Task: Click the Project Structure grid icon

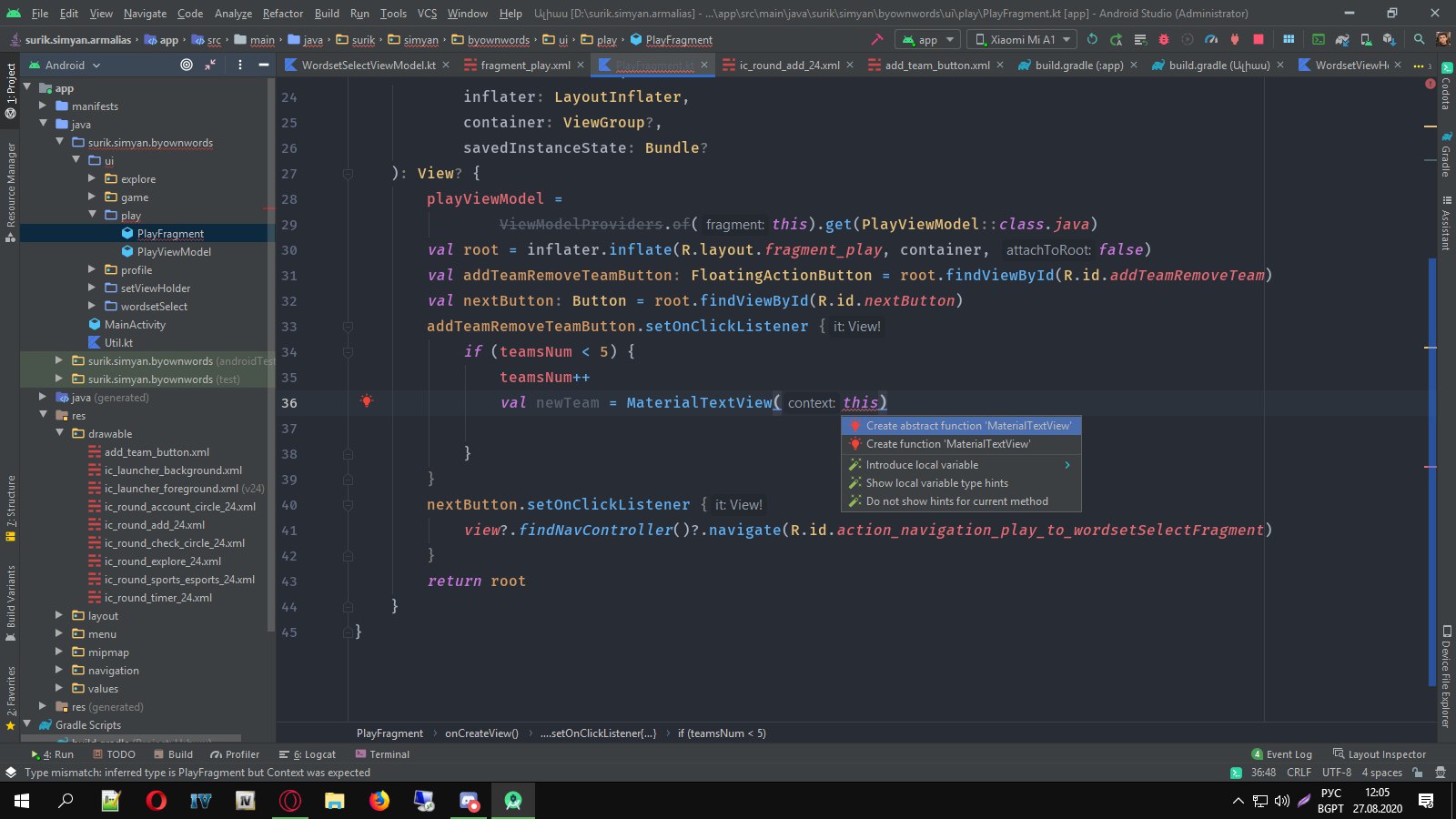Action: coord(1289,39)
